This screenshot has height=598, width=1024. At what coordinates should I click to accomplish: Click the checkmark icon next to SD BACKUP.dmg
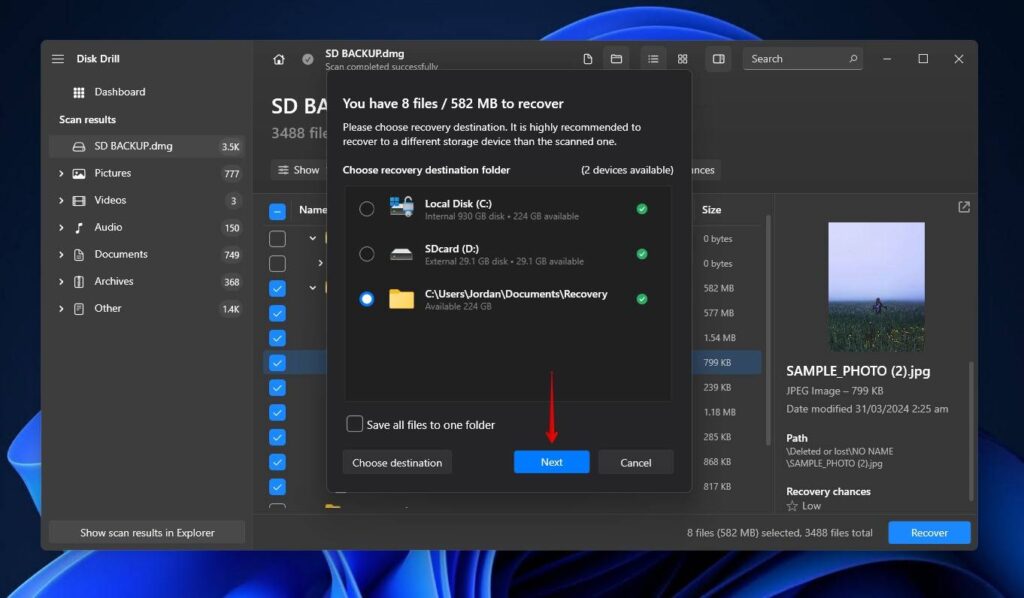[x=305, y=58]
